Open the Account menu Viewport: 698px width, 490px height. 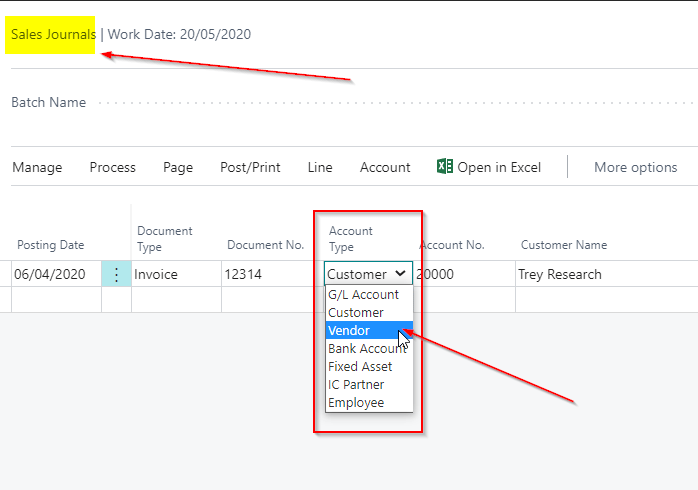point(385,168)
